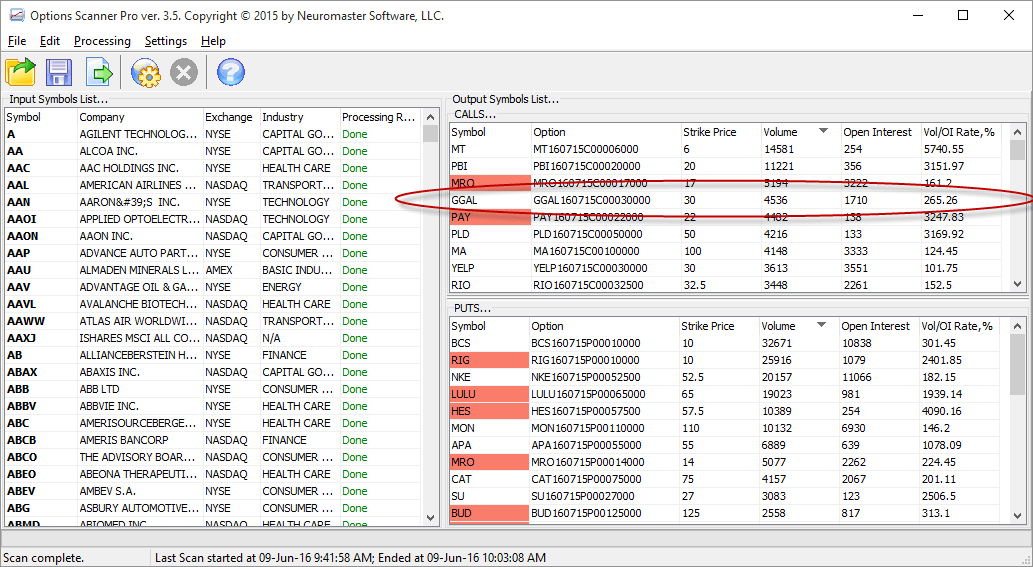Sort input list by Exchange column
Viewport: 1033px width, 567px height.
(231, 117)
